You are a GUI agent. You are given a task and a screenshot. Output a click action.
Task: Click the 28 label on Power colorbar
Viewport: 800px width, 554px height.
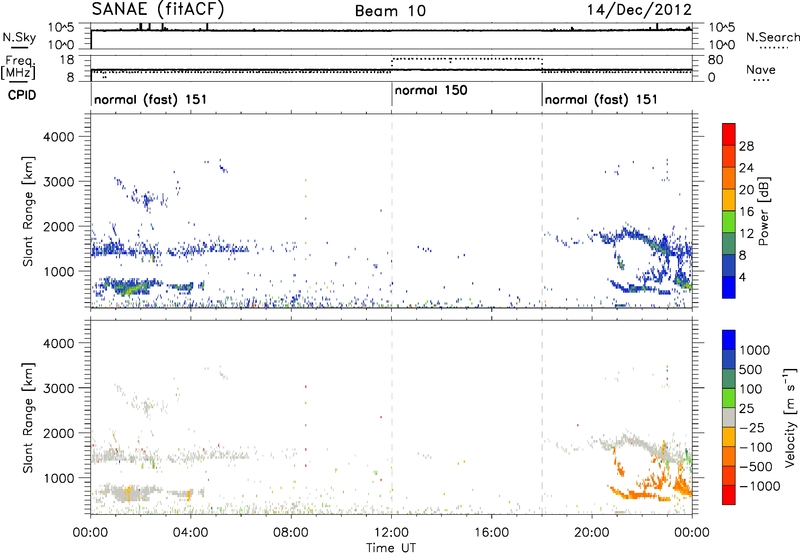pyautogui.click(x=746, y=146)
